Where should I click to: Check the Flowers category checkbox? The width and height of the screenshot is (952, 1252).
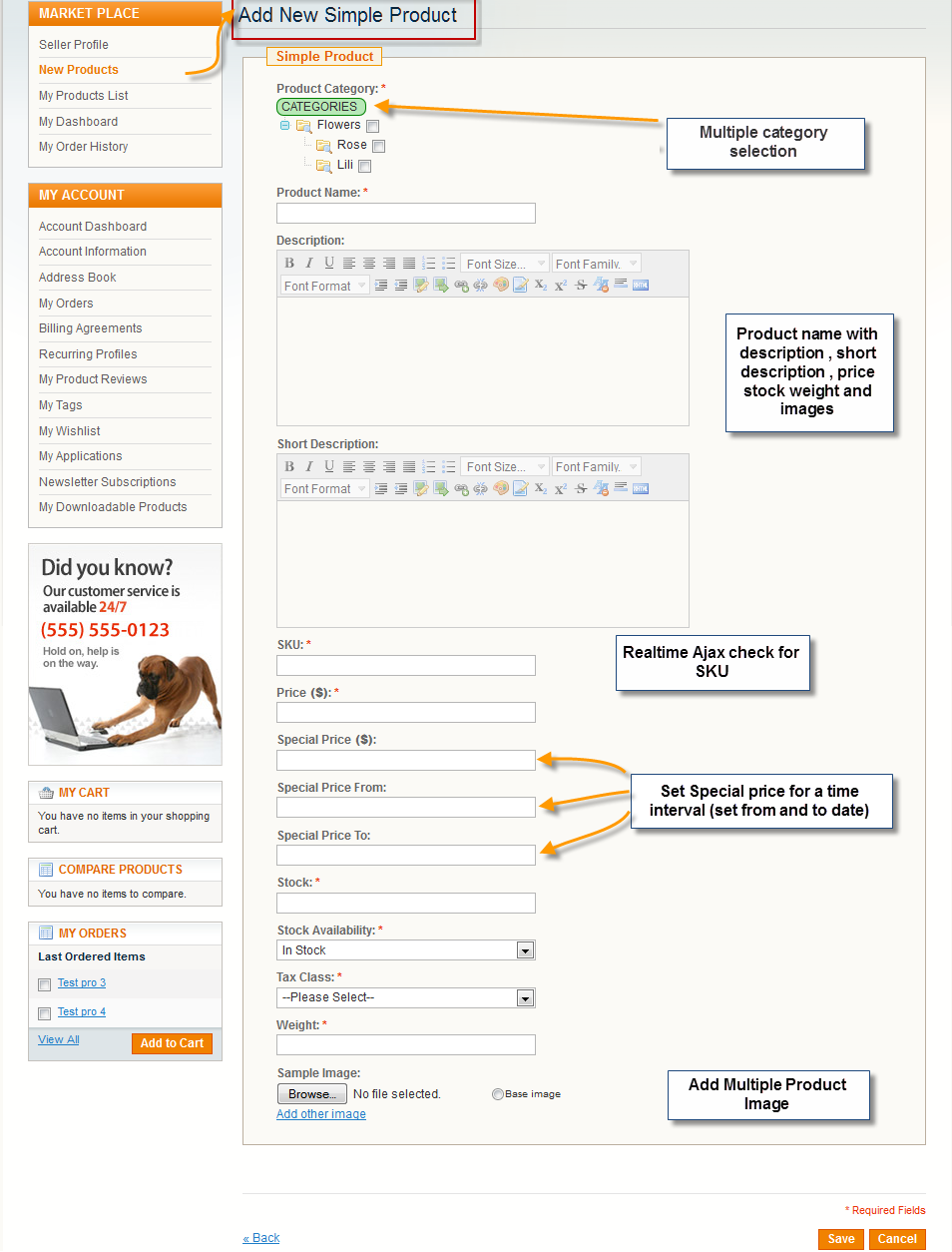click(372, 127)
